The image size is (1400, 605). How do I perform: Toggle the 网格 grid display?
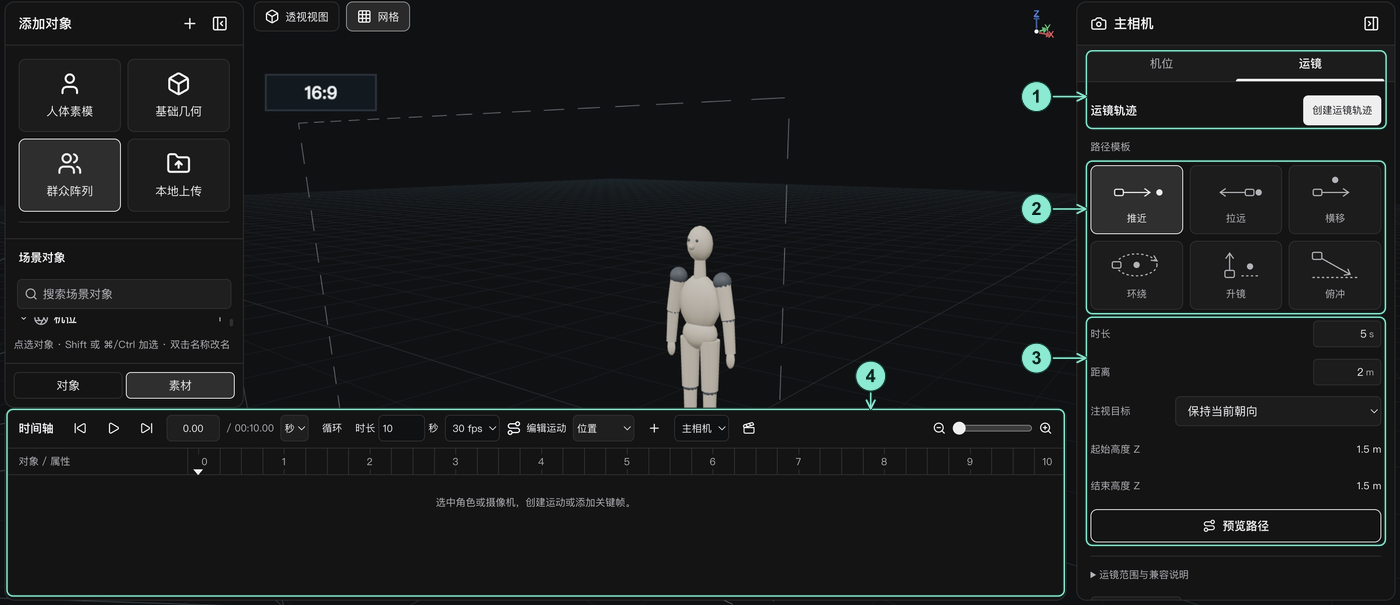coord(378,17)
